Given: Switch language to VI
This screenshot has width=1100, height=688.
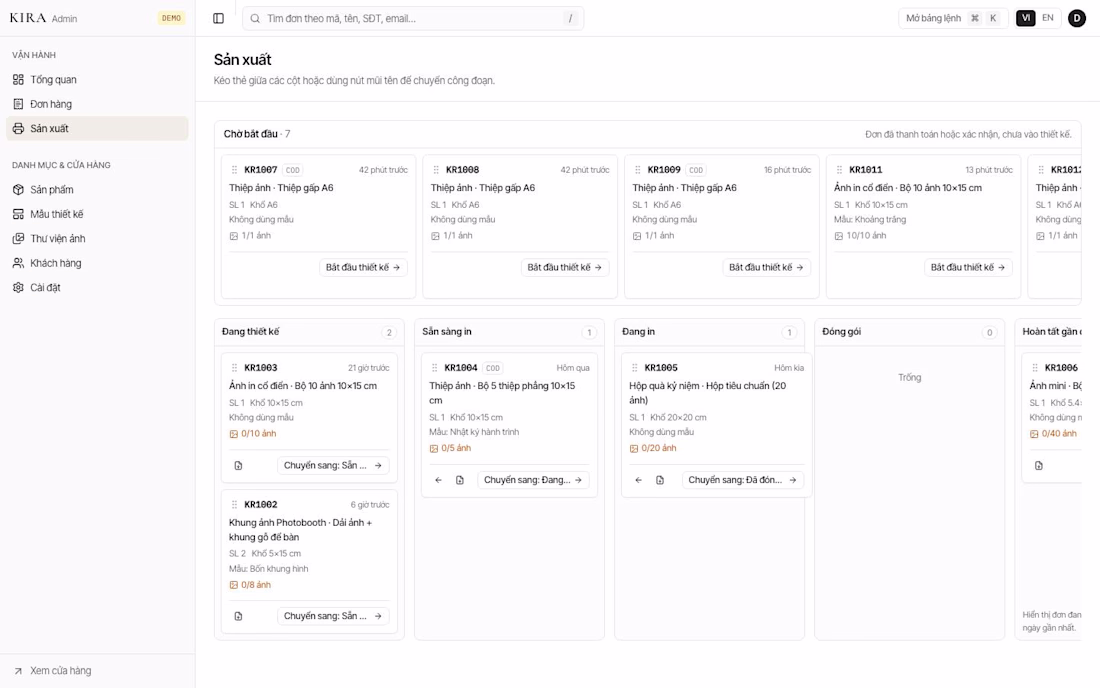Looking at the screenshot, I should point(1026,18).
